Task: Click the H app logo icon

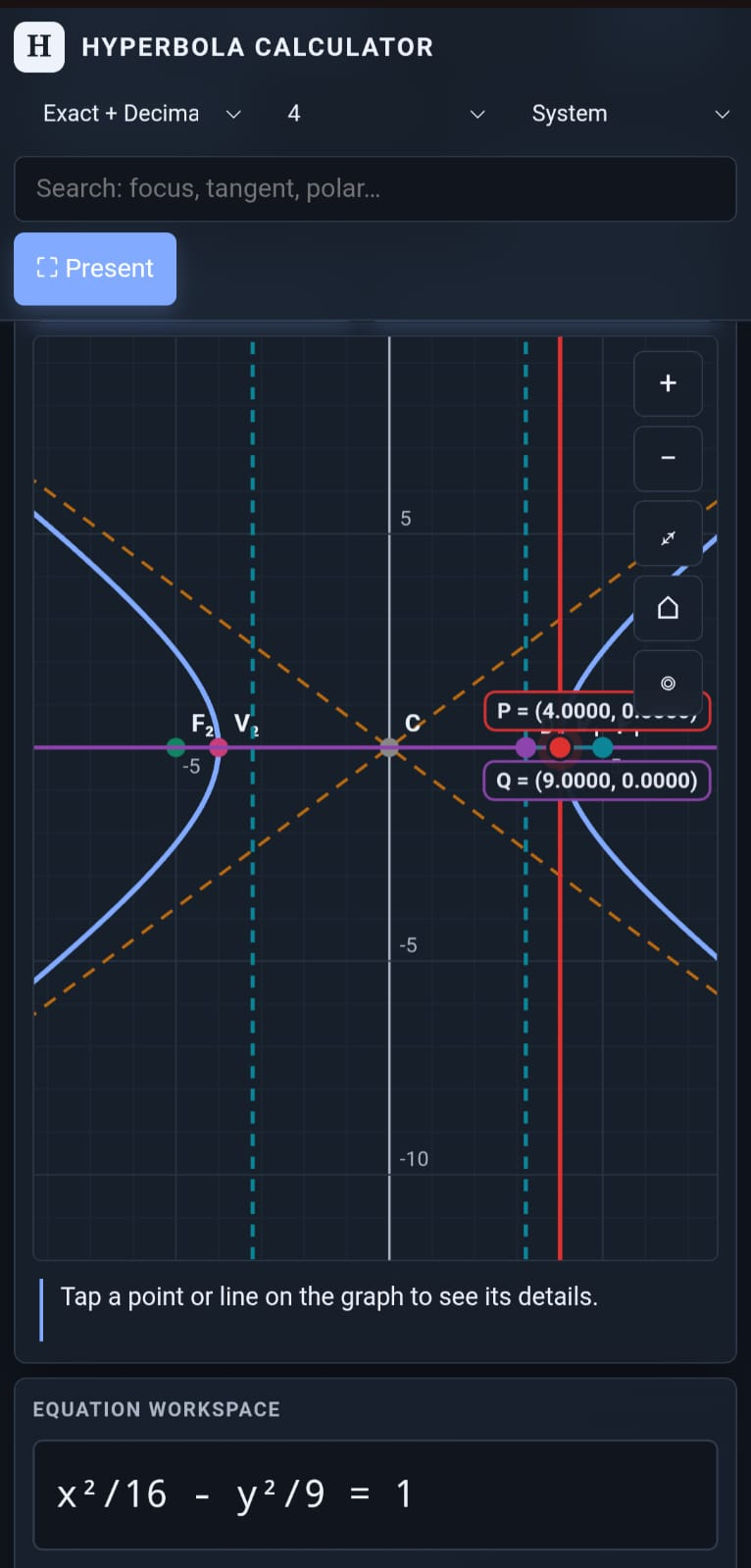Action: click(x=39, y=46)
